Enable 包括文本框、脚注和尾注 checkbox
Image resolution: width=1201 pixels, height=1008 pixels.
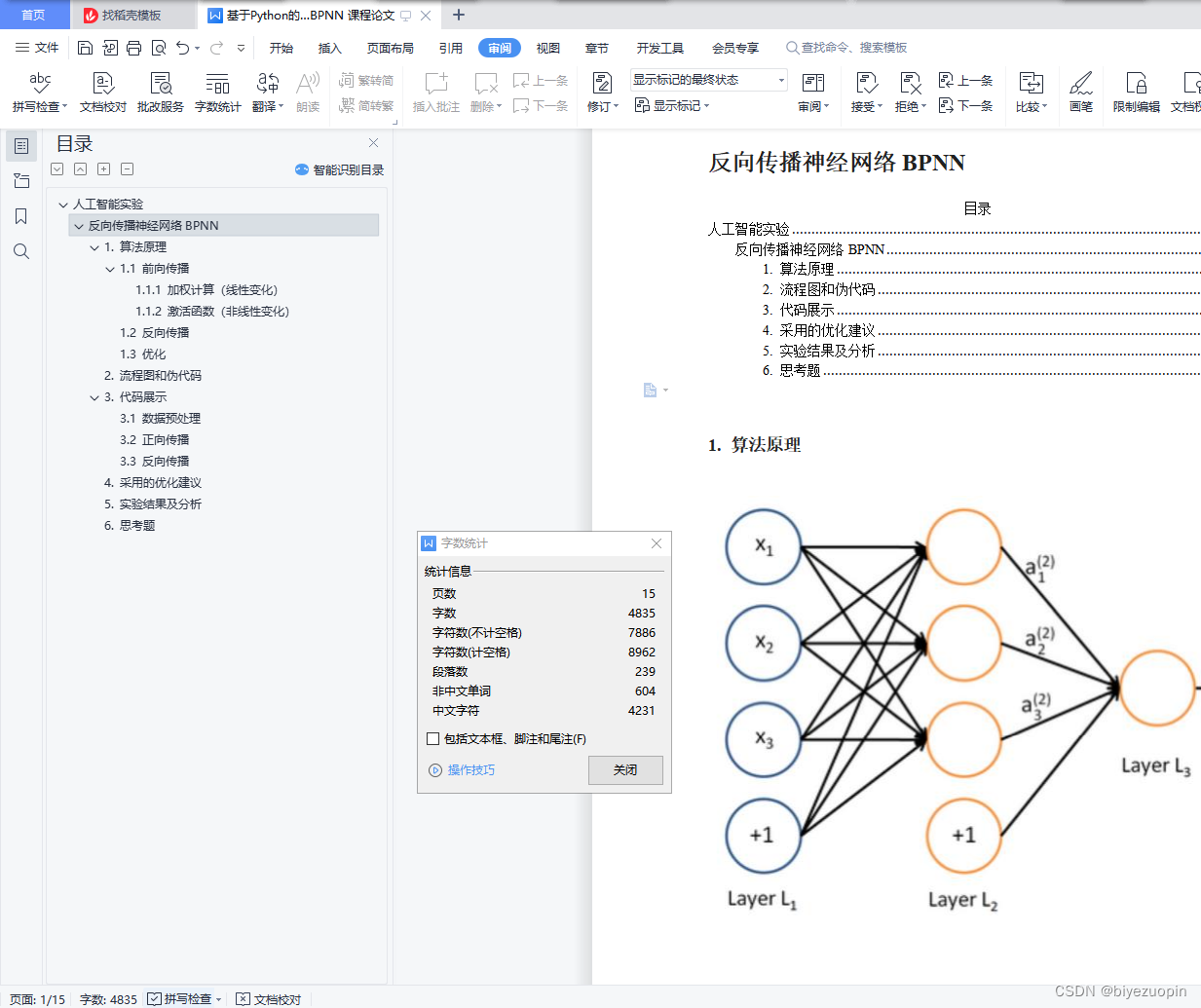(x=432, y=738)
